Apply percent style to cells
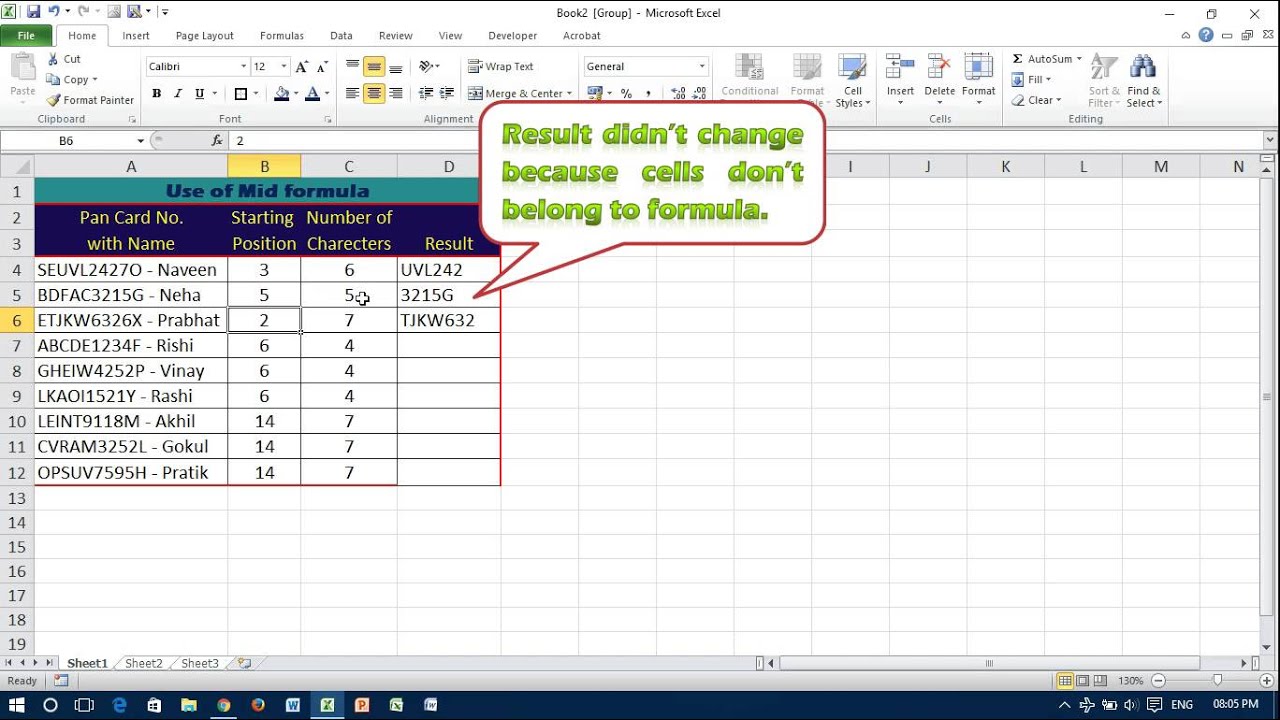The image size is (1280, 720). coord(626,94)
